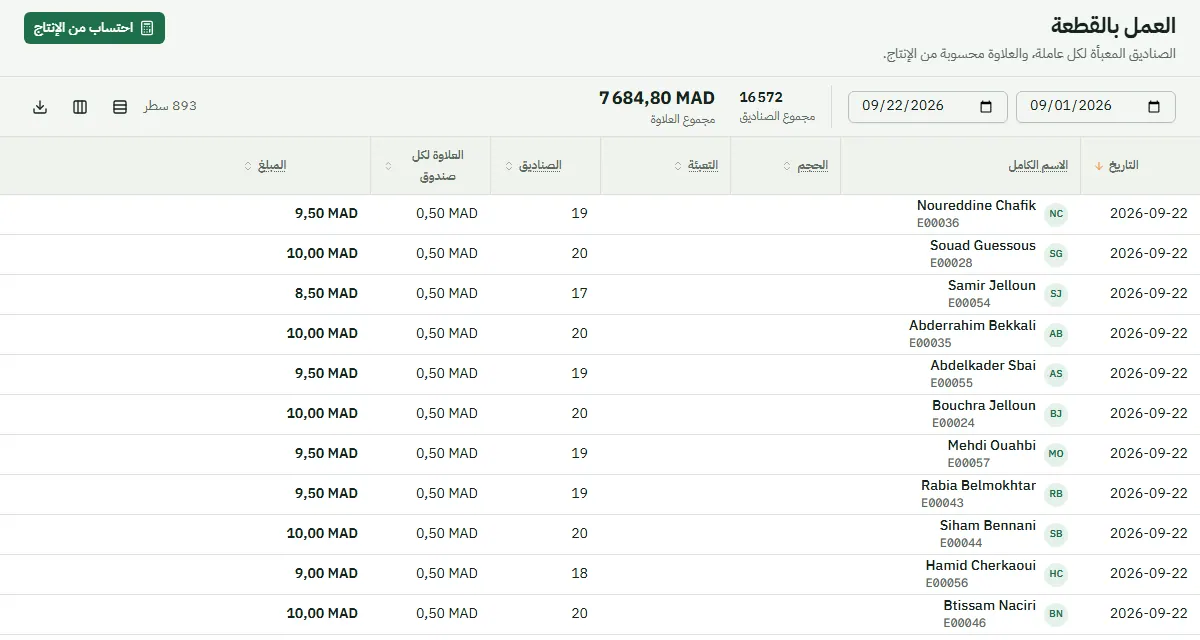Click the total boxes value 16 572
Screen dimensions: 1200x640
click(761, 98)
